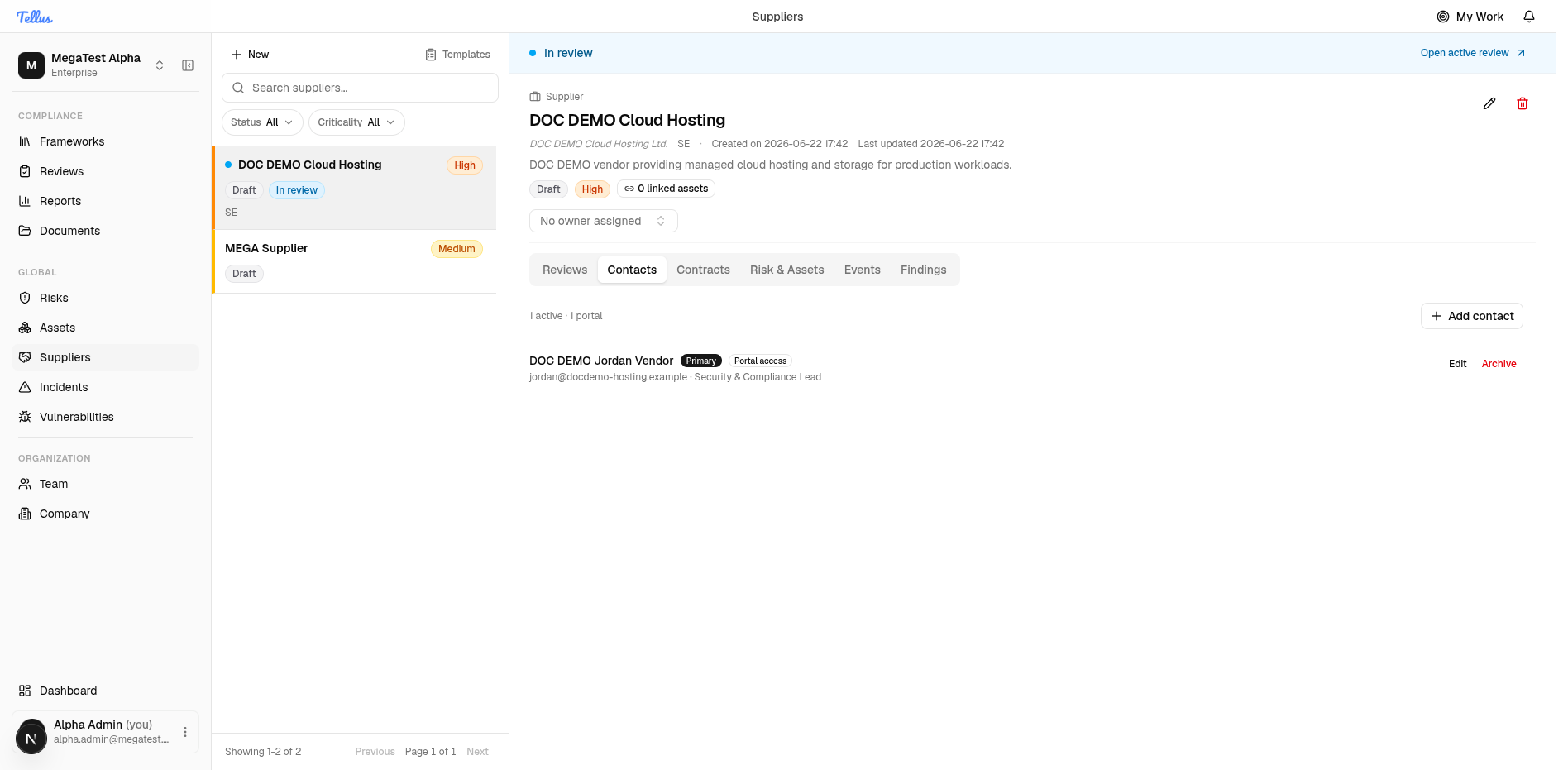Click the Suppliers handshake icon
This screenshot has width=1568, height=770.
(25, 357)
